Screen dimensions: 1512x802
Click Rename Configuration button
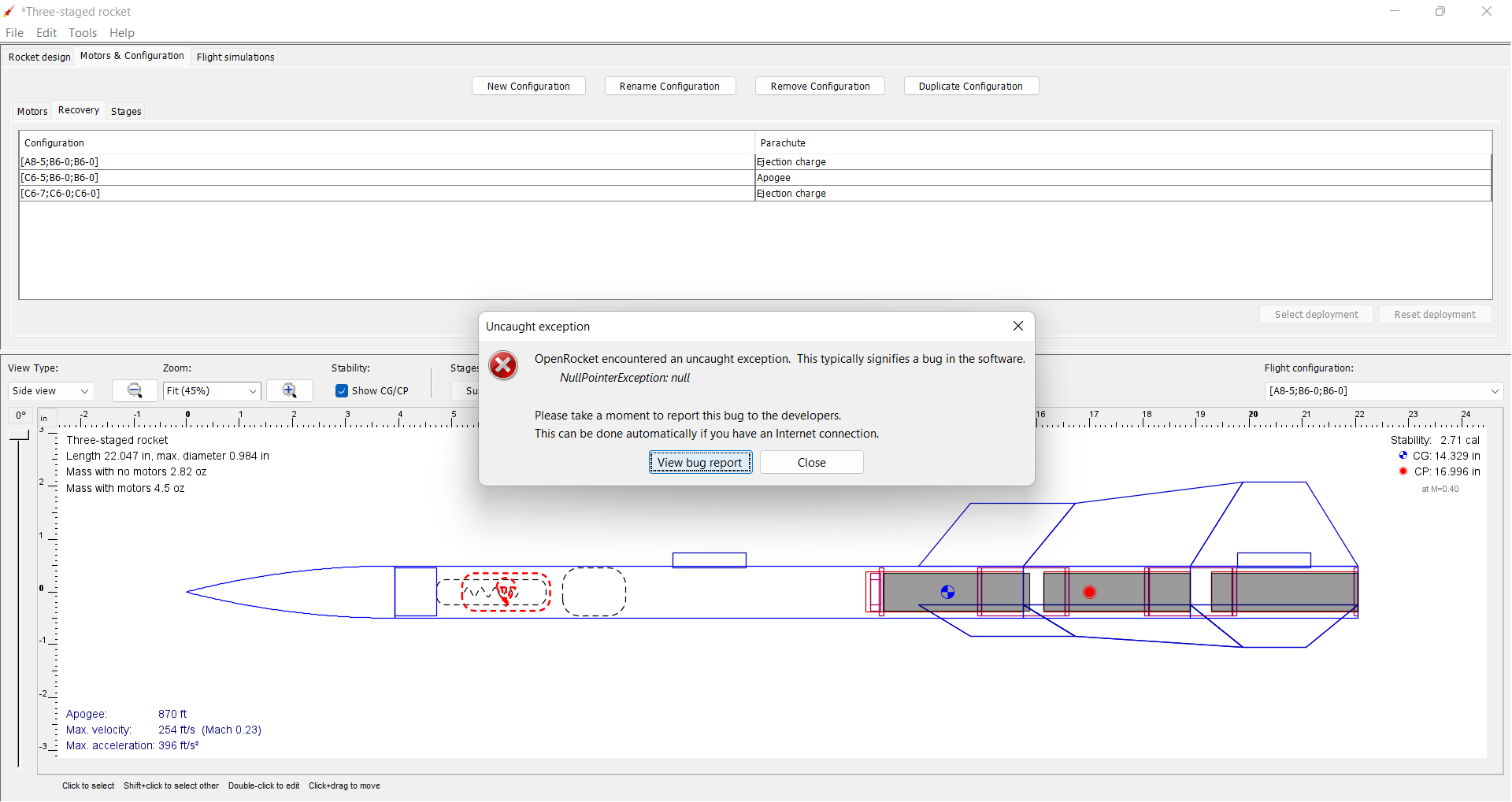pos(669,86)
